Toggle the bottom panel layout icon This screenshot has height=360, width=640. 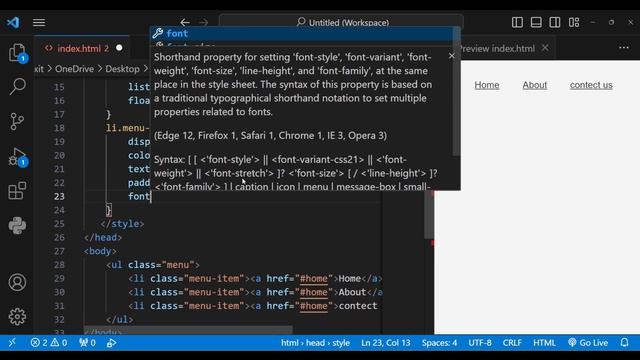[536, 22]
